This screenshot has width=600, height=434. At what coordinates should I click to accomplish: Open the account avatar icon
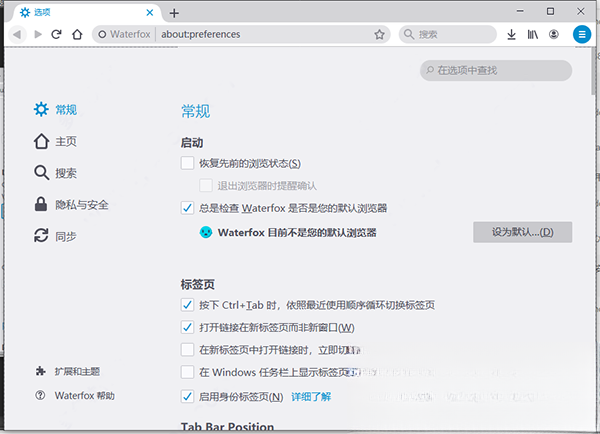[554, 34]
